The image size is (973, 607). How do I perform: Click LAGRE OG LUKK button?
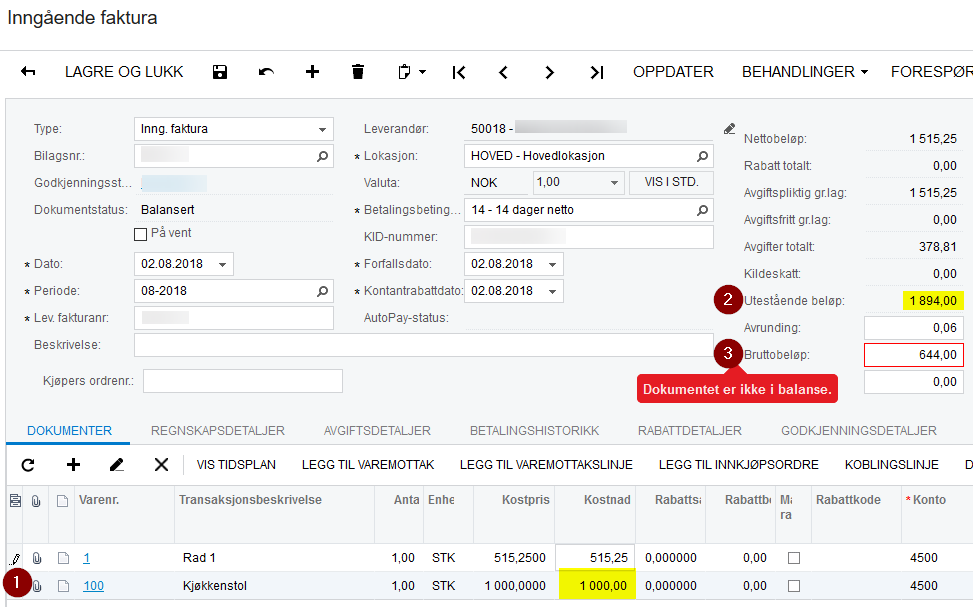[124, 72]
